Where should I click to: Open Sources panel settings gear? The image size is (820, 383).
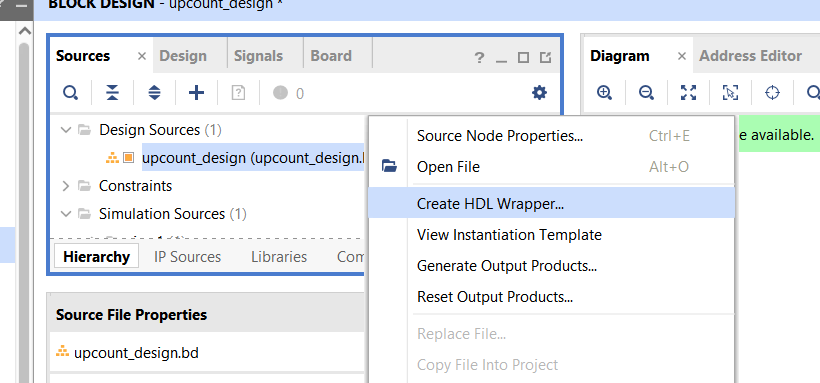pos(539,93)
